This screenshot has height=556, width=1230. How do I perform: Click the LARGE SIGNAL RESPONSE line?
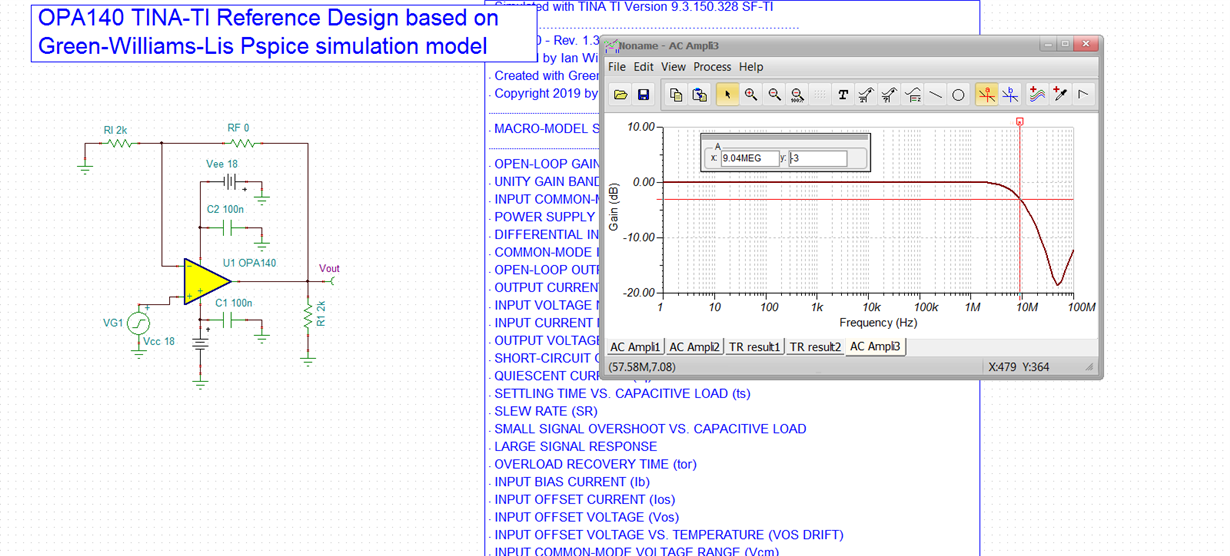[575, 447]
